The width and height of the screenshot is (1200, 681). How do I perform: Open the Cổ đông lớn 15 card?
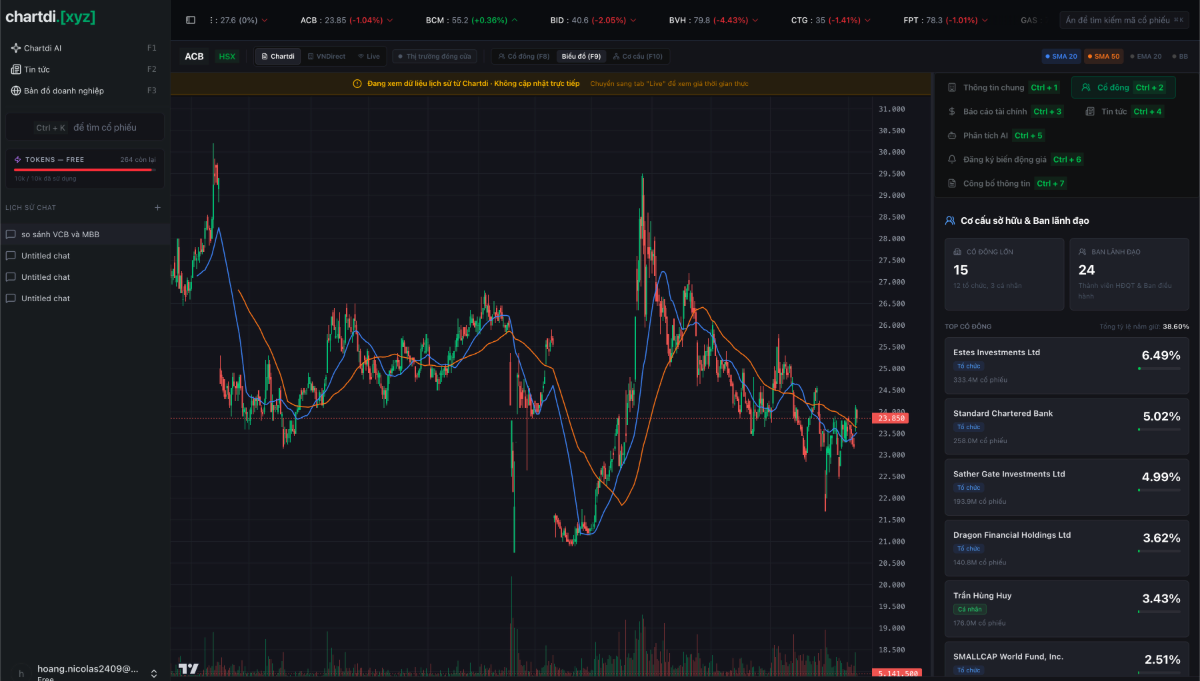coord(1004,274)
